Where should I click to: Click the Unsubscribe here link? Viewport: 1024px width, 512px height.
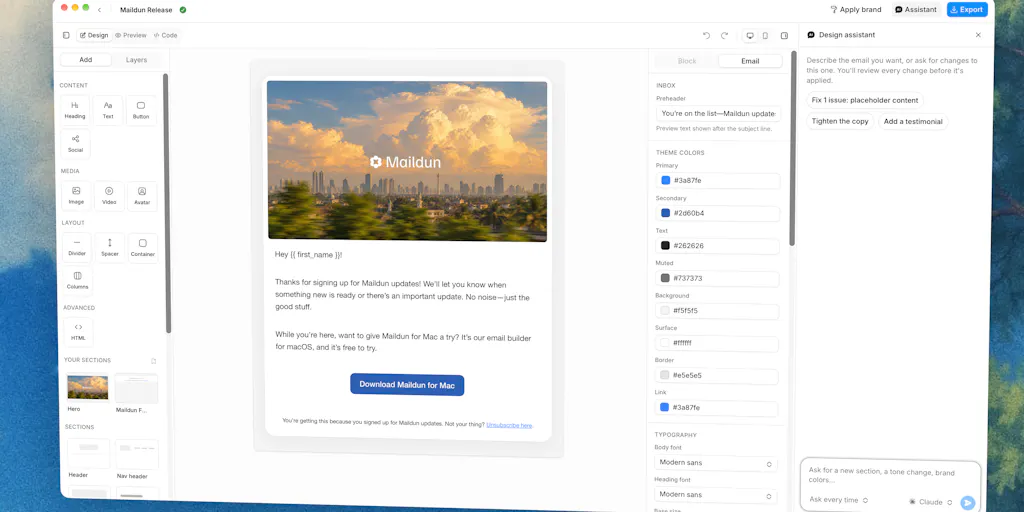point(509,425)
